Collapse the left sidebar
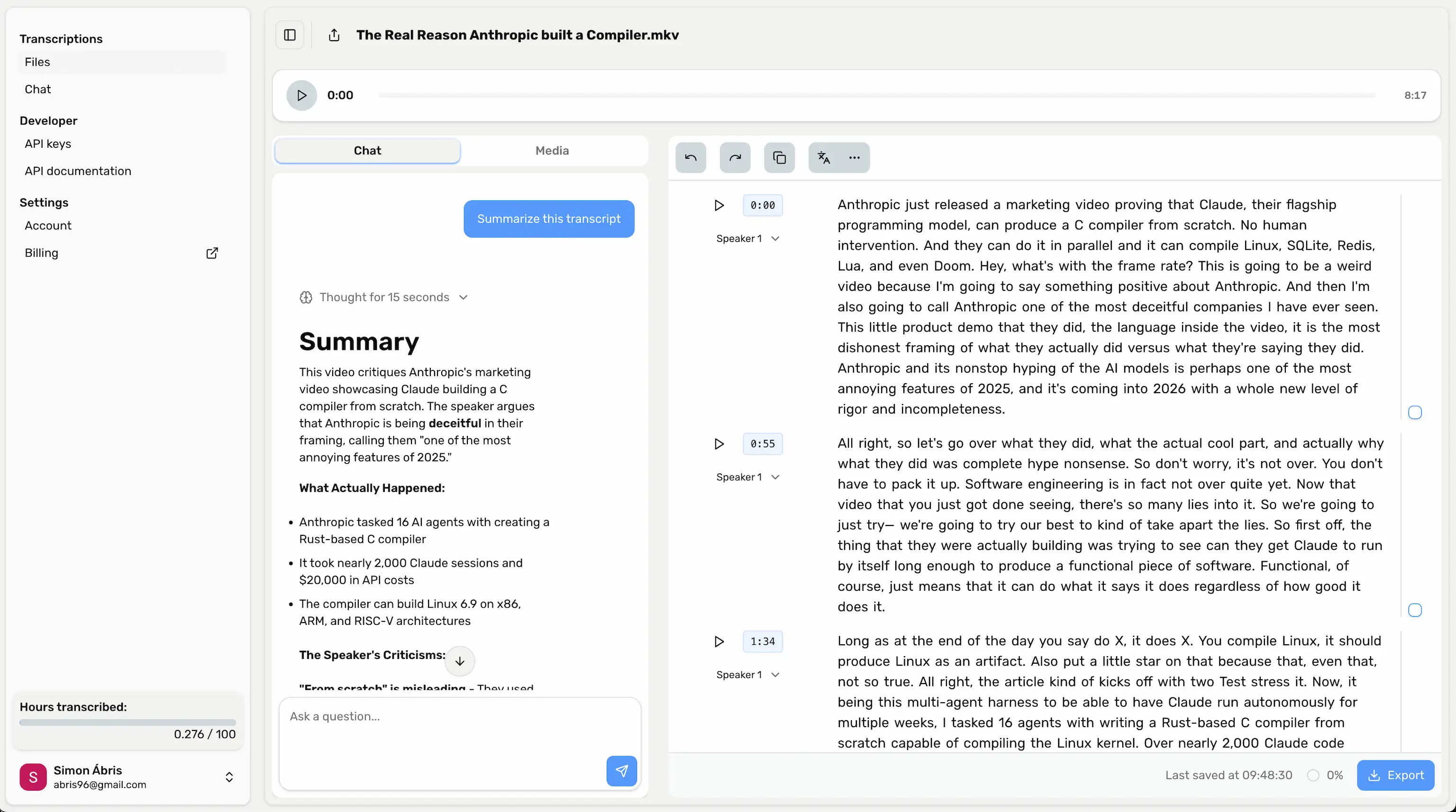The width and height of the screenshot is (1456, 812). point(290,35)
